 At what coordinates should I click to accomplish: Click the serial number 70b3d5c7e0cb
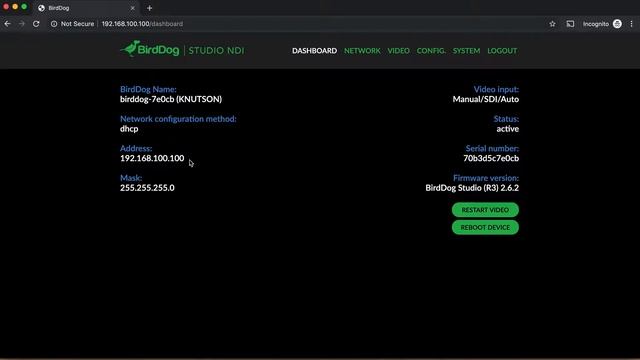[x=491, y=158]
